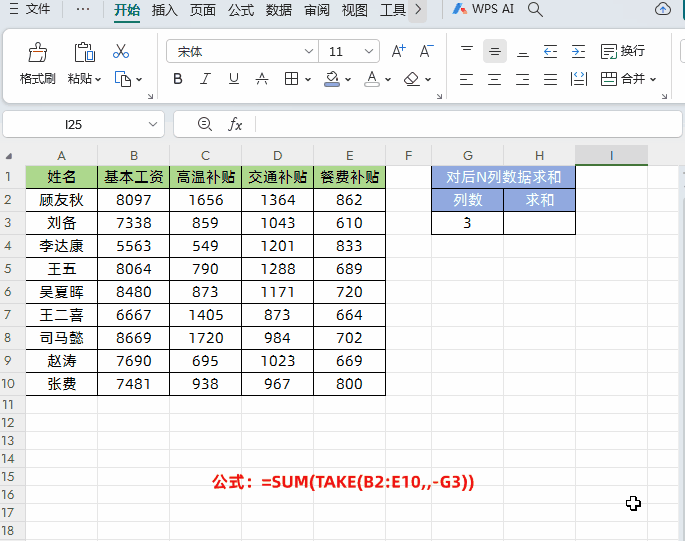Screen dimensions: 685x541
Task: Toggle underline formatting
Action: pyautogui.click(x=234, y=79)
